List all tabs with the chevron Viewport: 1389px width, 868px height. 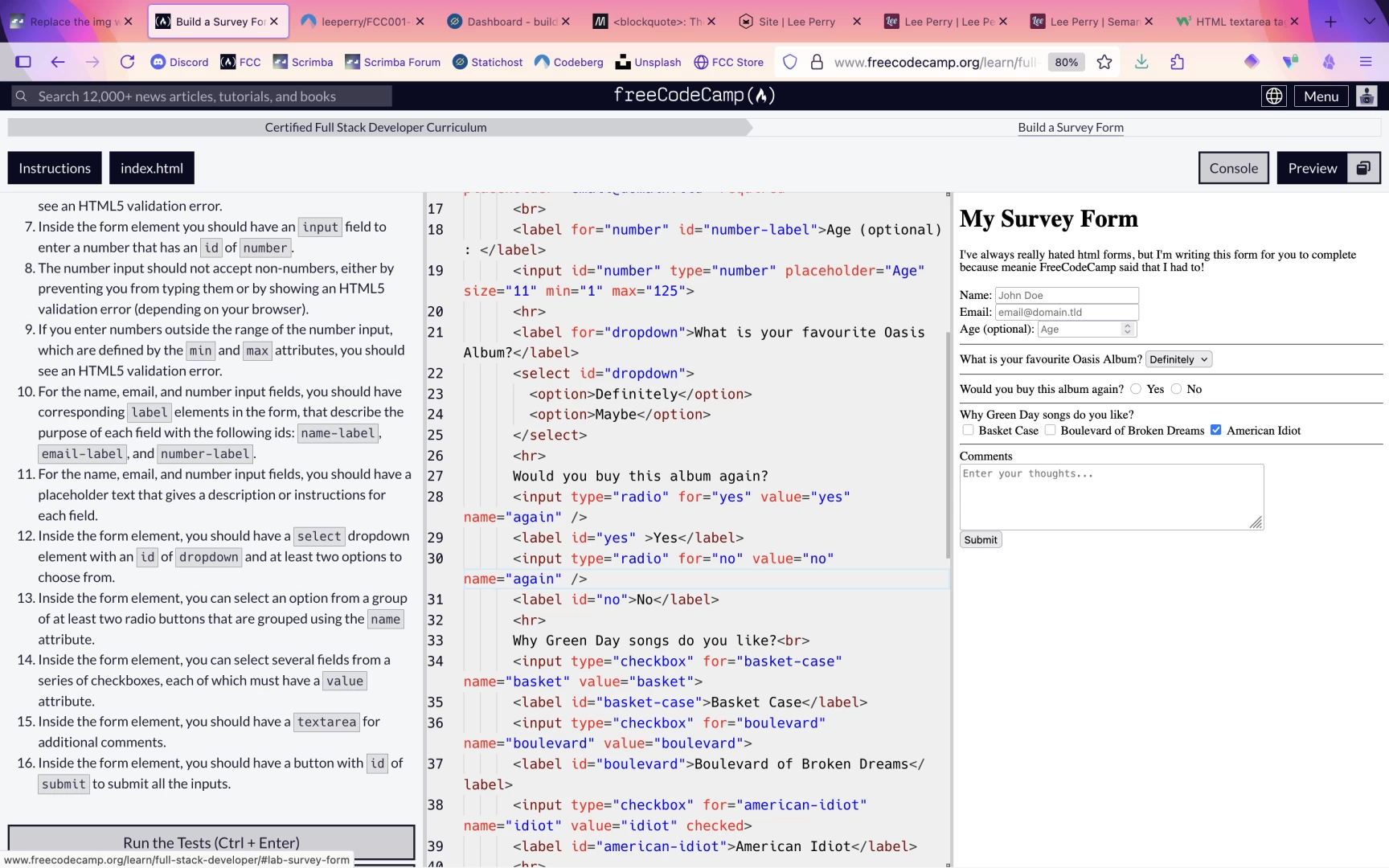pyautogui.click(x=1369, y=21)
